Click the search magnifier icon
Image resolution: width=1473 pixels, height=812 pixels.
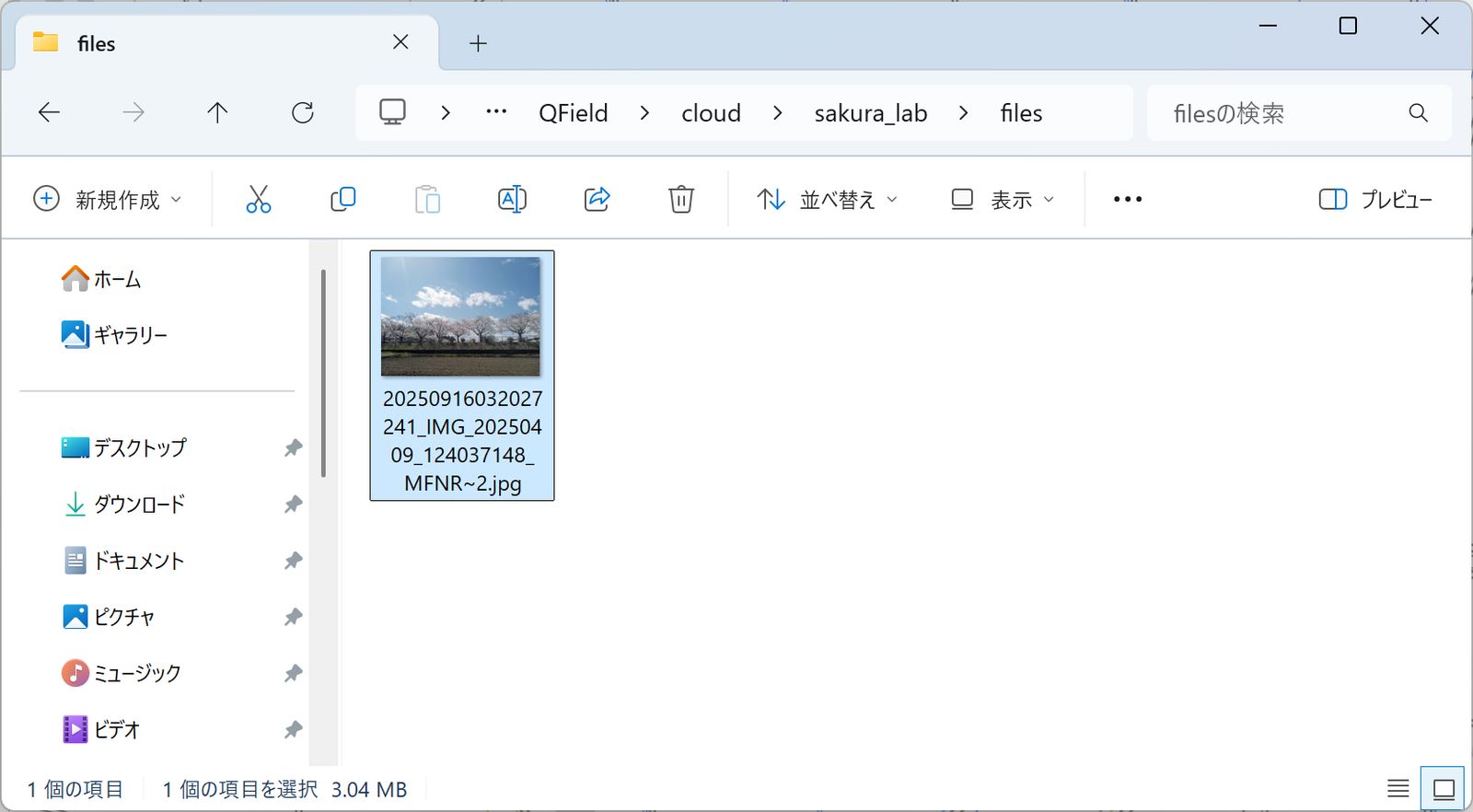(1419, 112)
